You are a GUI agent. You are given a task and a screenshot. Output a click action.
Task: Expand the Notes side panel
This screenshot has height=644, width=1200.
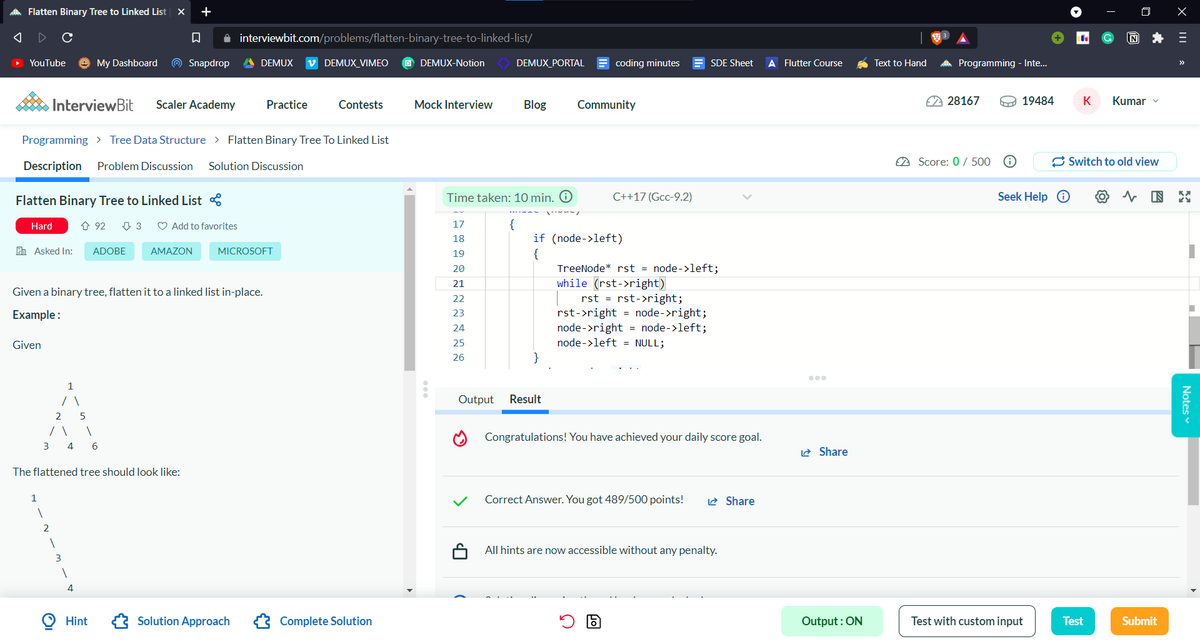coord(1185,404)
